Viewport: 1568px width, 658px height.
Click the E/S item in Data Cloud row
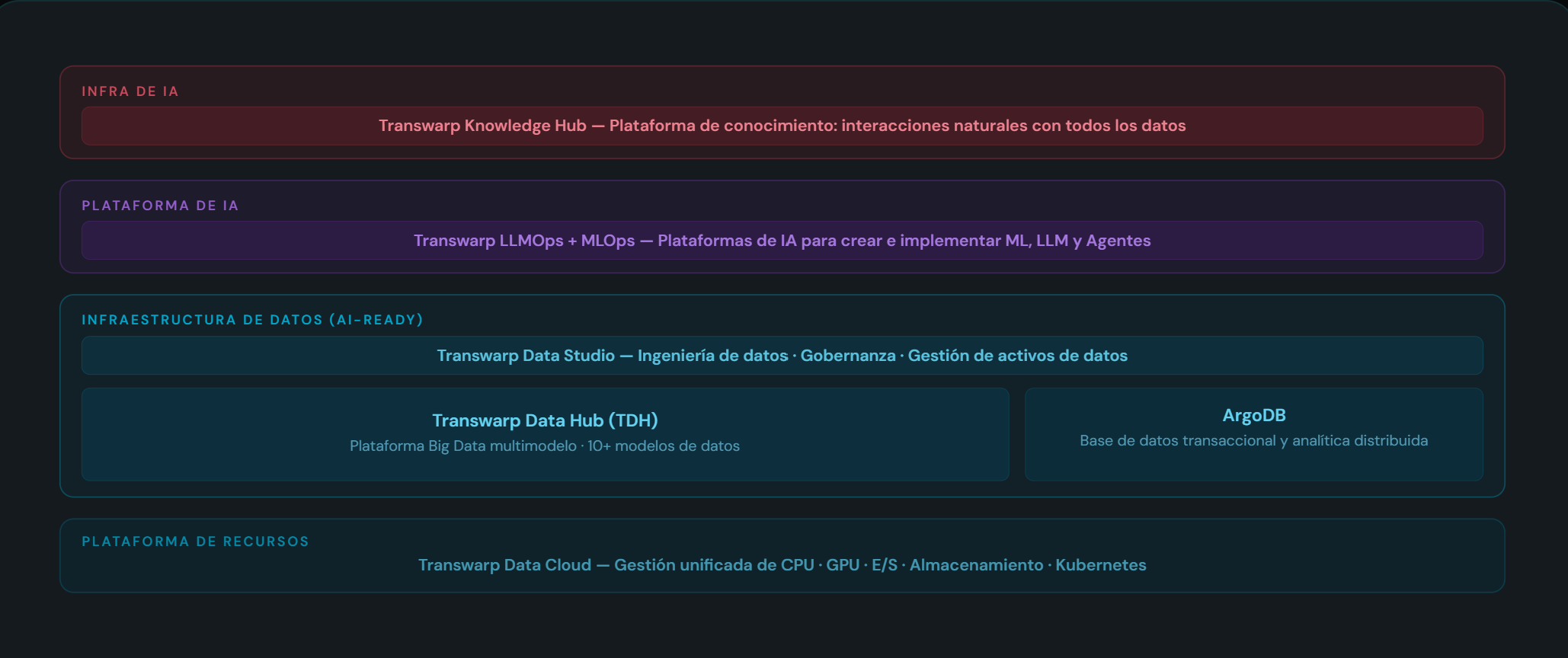pos(884,565)
